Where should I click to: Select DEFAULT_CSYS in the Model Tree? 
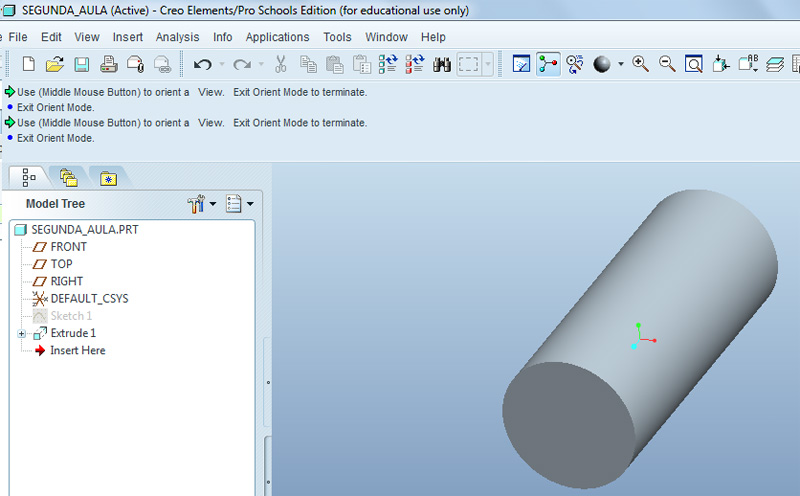89,298
